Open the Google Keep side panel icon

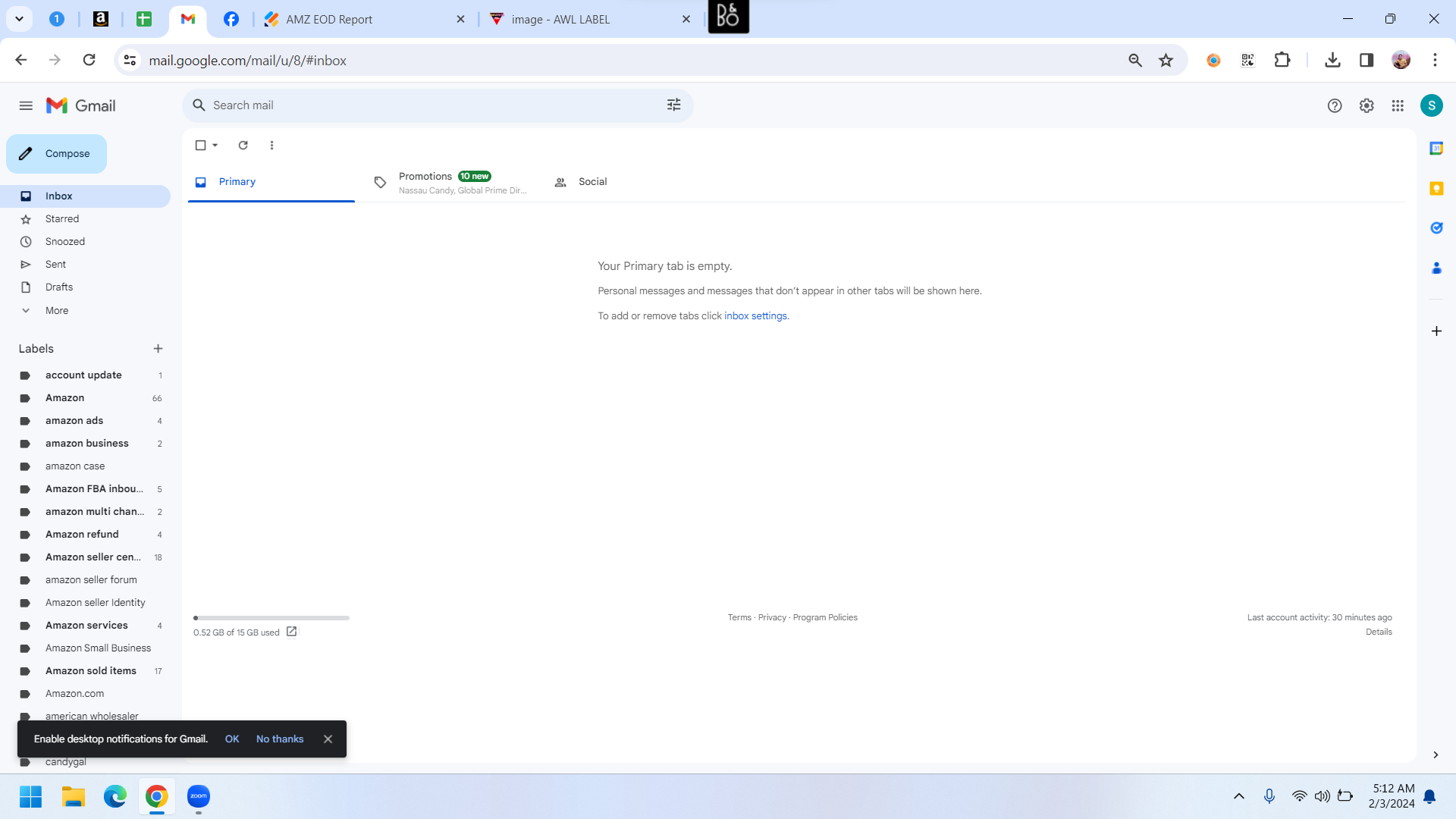point(1436,189)
